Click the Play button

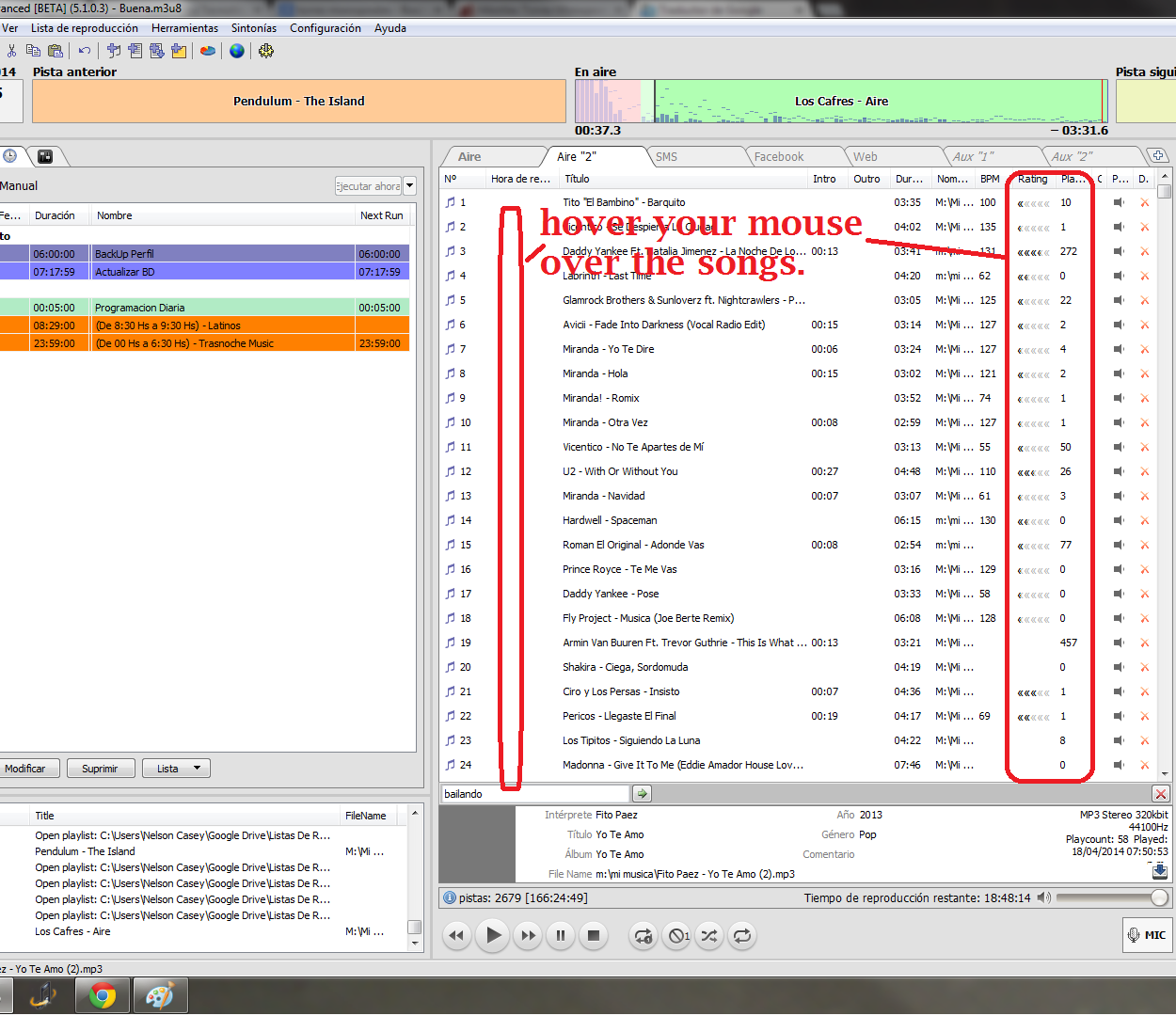tap(492, 935)
